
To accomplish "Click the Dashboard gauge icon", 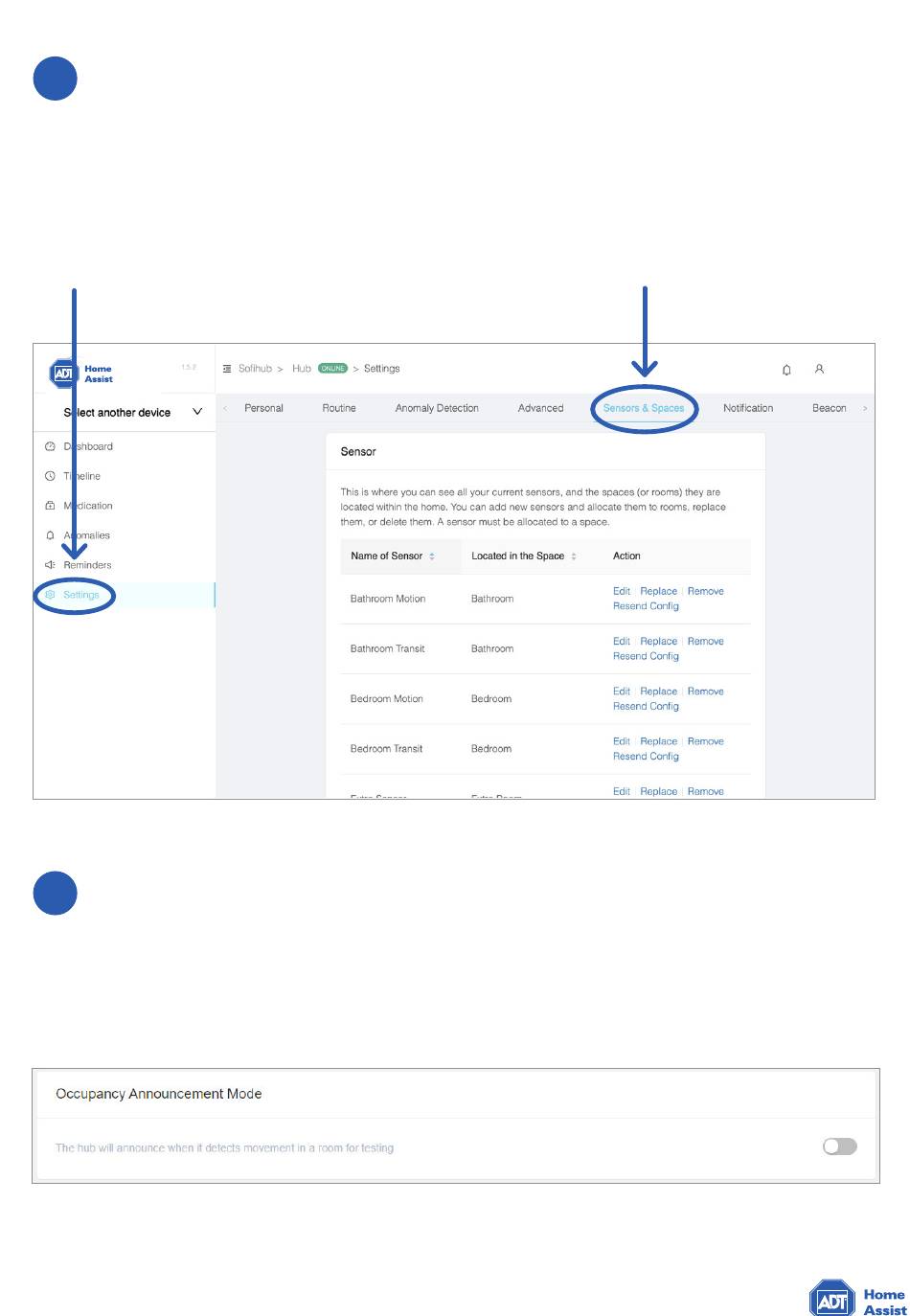I will (x=50, y=446).
